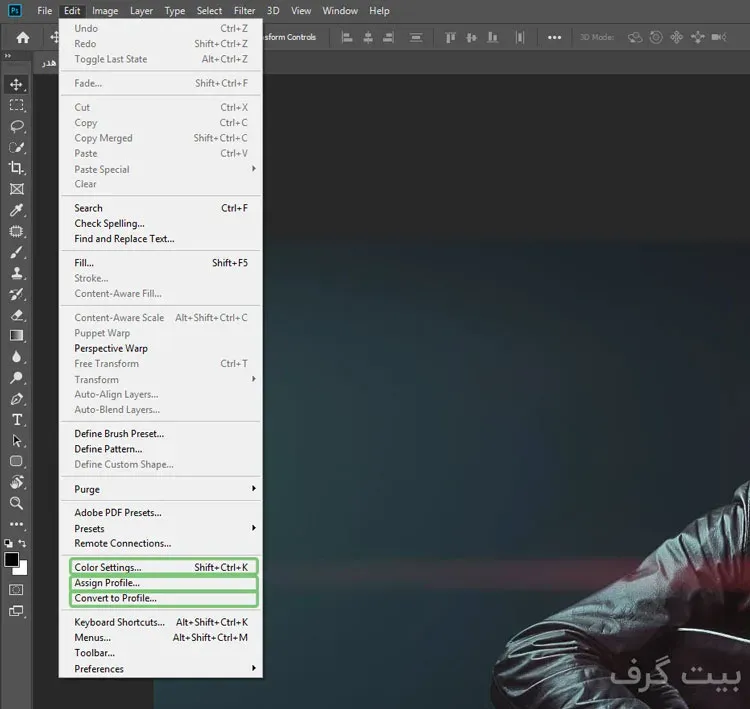The width and height of the screenshot is (750, 709).
Task: Select the Lasso tool
Action: pos(16,126)
